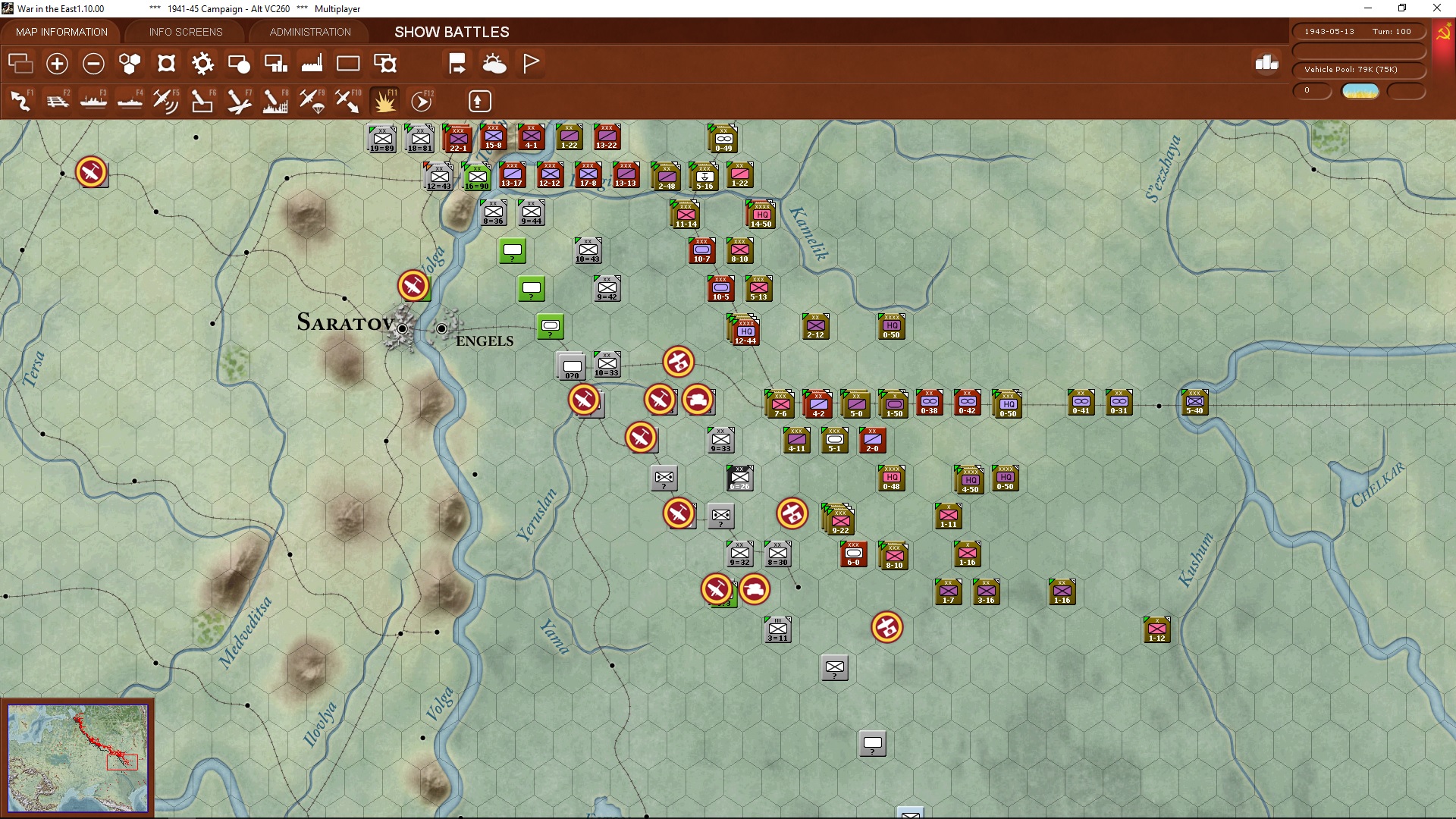
Task: Click the zoom out minus icon
Action: (x=93, y=64)
